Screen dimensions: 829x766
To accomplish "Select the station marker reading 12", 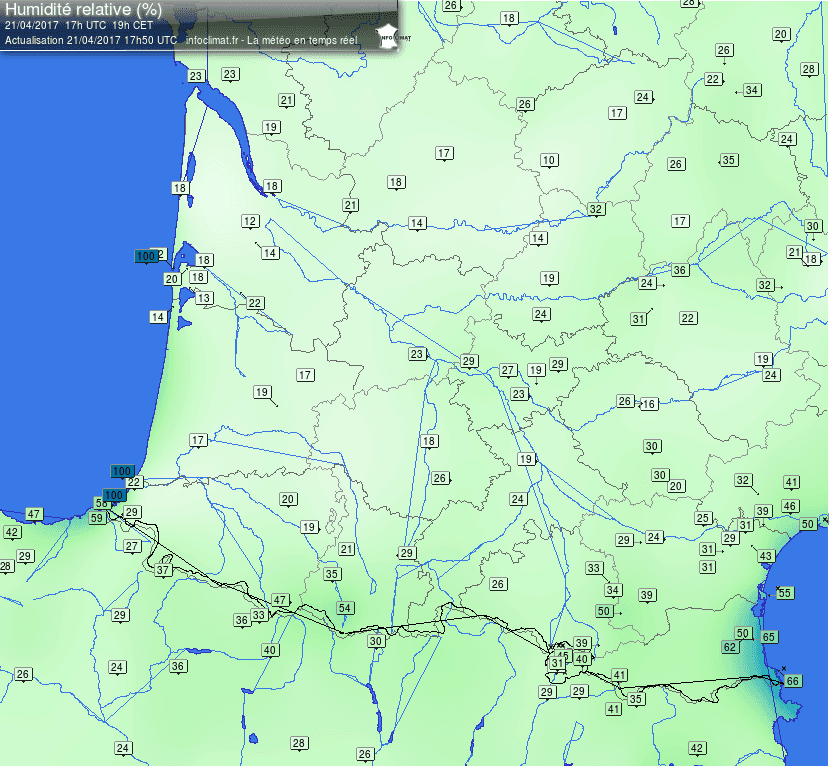I will [x=250, y=222].
